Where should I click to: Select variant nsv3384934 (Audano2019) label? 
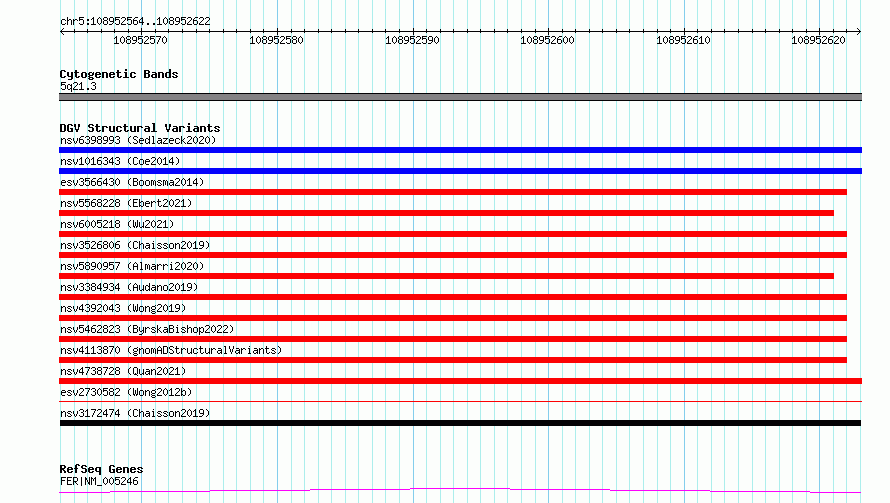[x=129, y=287]
